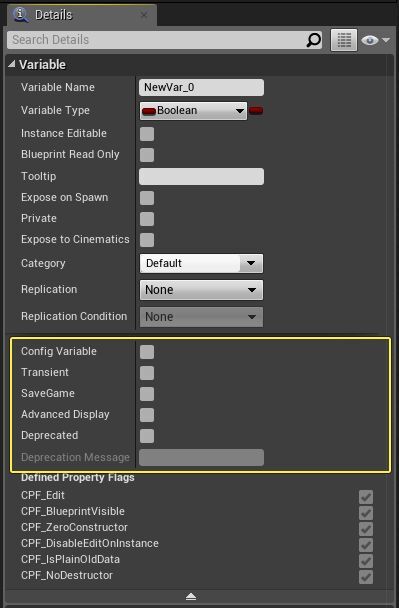
Task: Toggle the Advanced Display checkbox
Action: tap(147, 415)
